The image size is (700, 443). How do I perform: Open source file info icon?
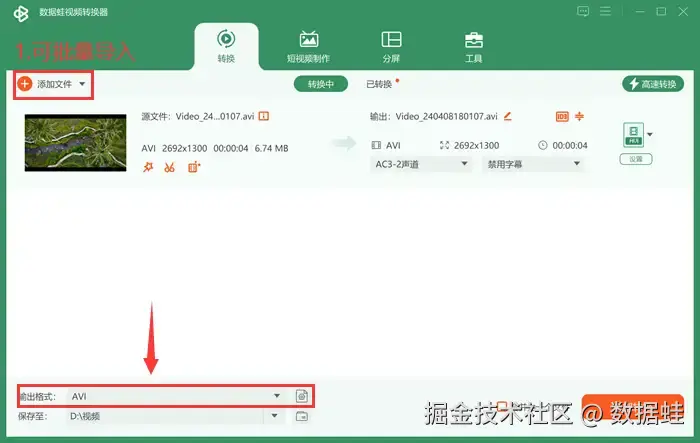(x=264, y=116)
